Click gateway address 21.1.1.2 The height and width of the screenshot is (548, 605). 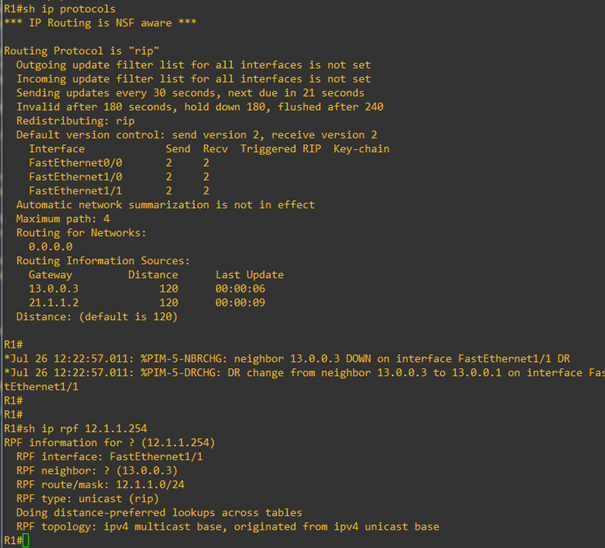pos(54,303)
